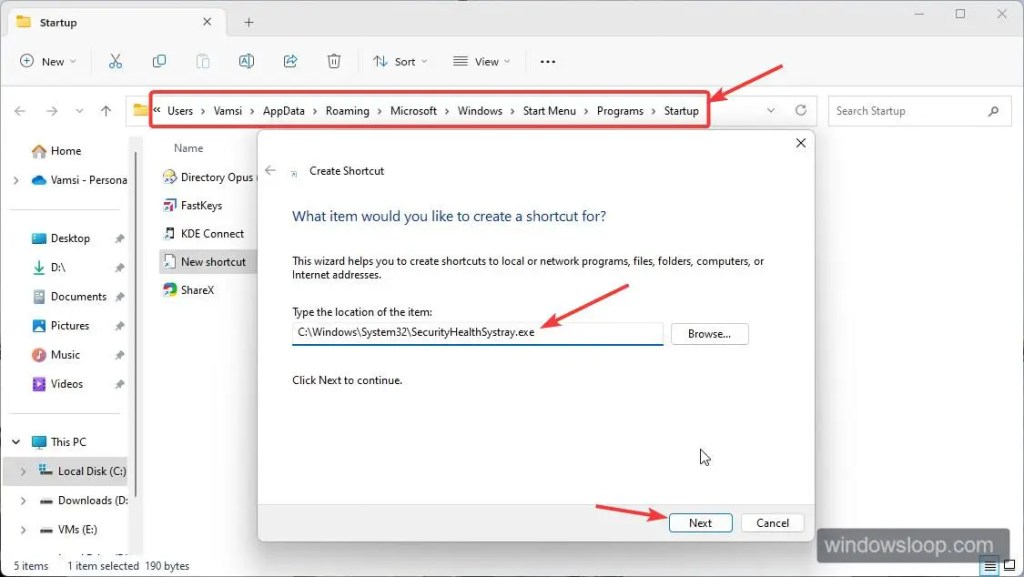Click the Refresh icon beside address bar

click(800, 111)
